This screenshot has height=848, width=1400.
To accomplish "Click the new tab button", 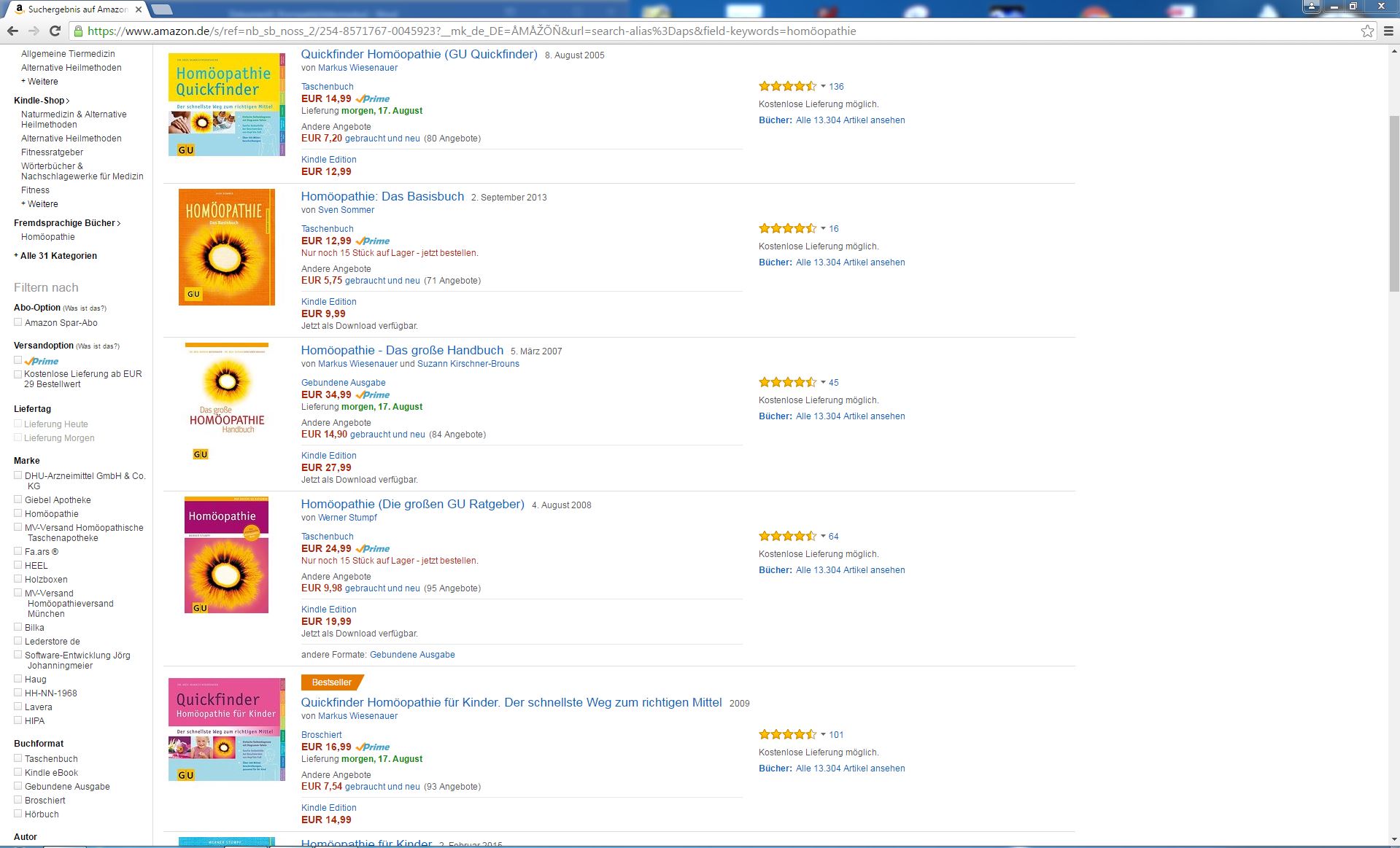I will (162, 9).
